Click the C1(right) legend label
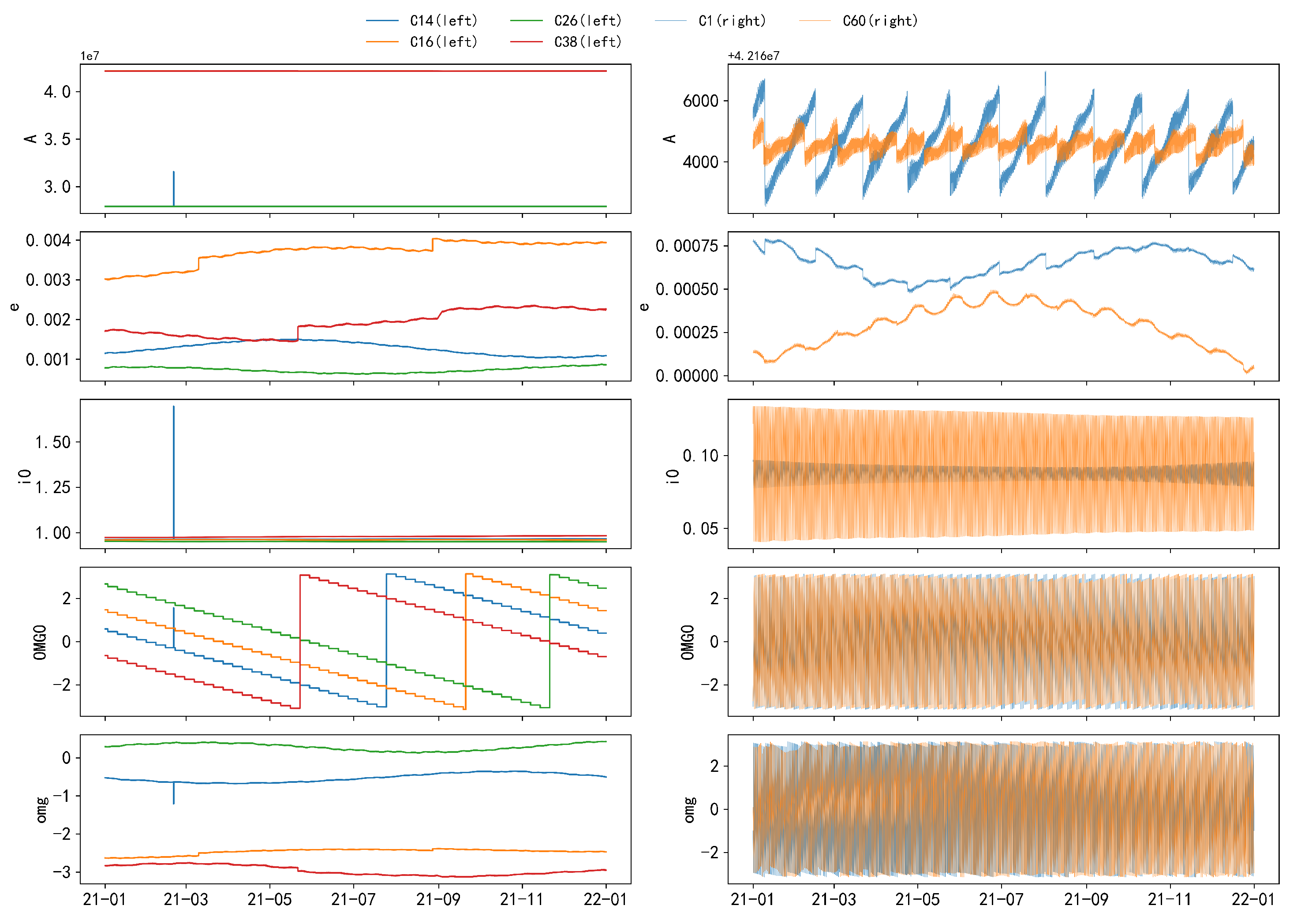 [x=732, y=21]
